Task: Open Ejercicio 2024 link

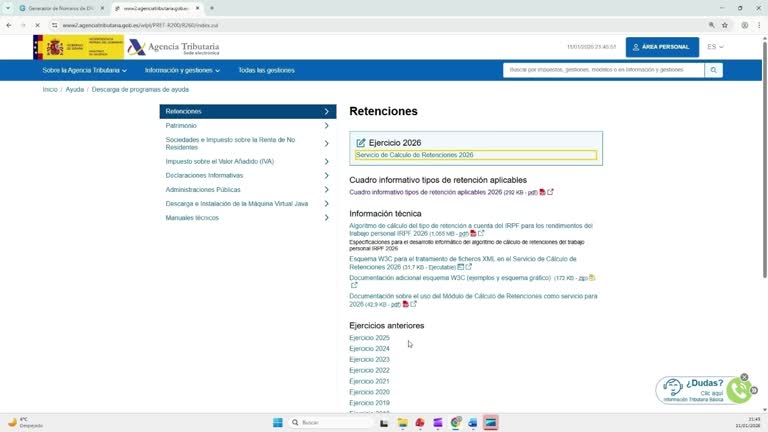Action: tap(369, 349)
